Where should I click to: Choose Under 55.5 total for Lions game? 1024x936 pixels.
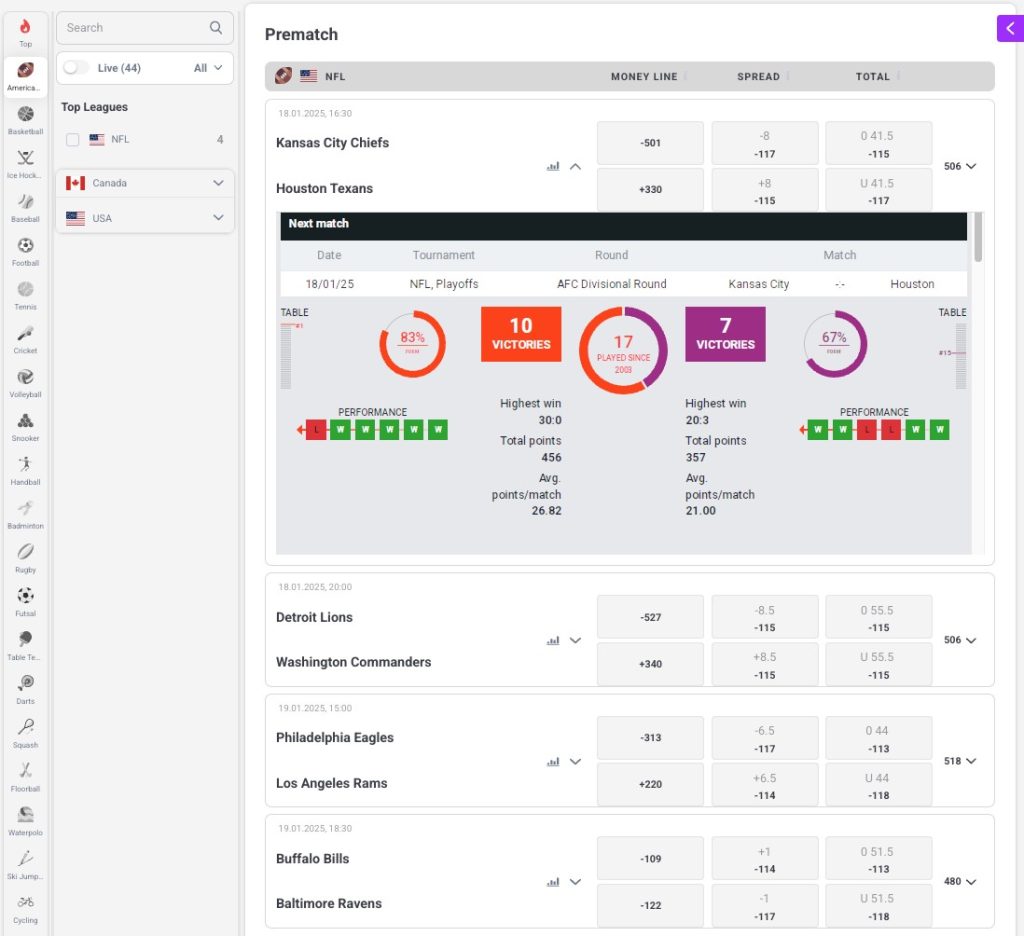tap(878, 665)
